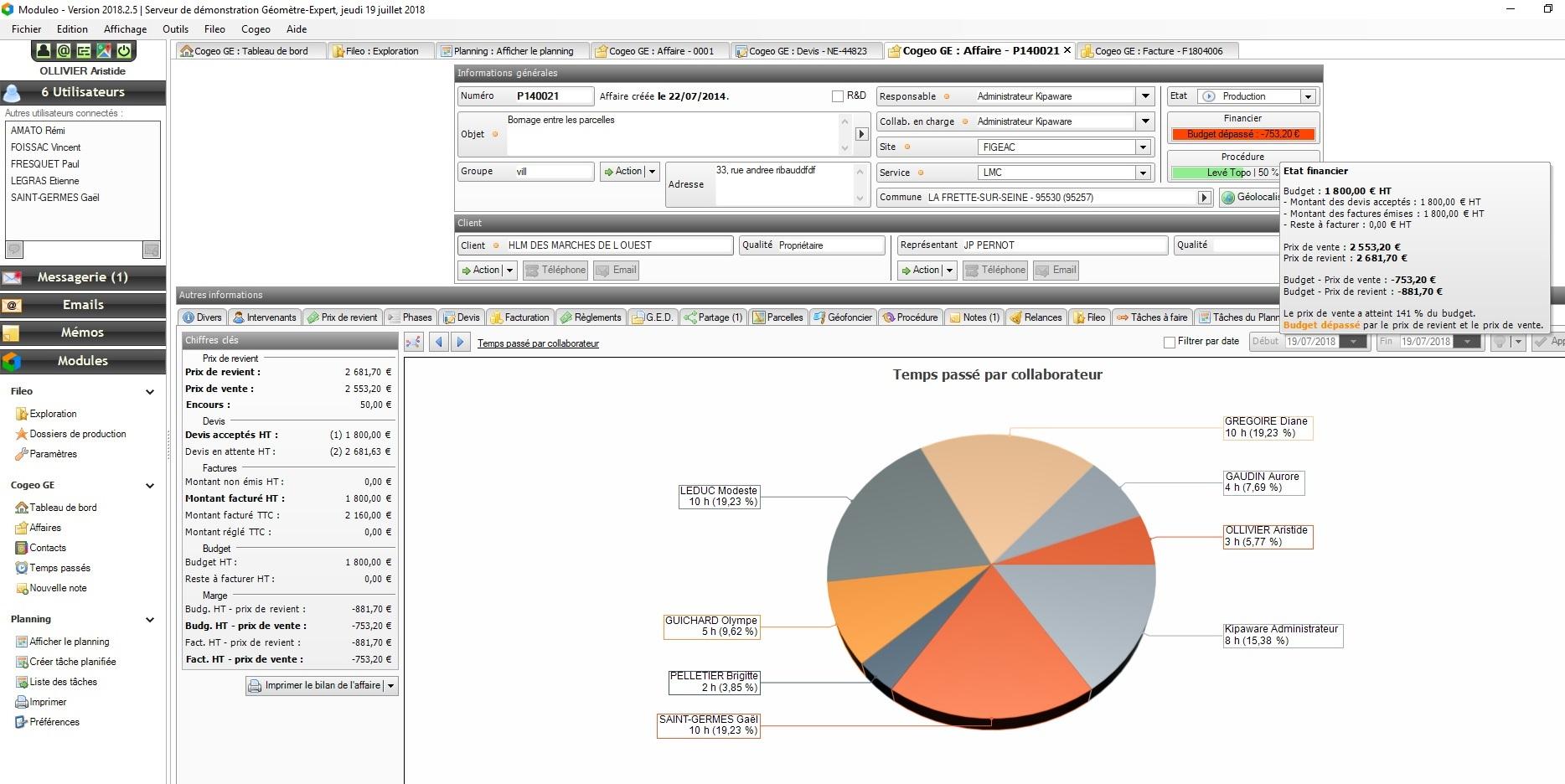The height and width of the screenshot is (784, 1565).
Task: Click the green power icon in top-left toolbar
Action: click(124, 51)
